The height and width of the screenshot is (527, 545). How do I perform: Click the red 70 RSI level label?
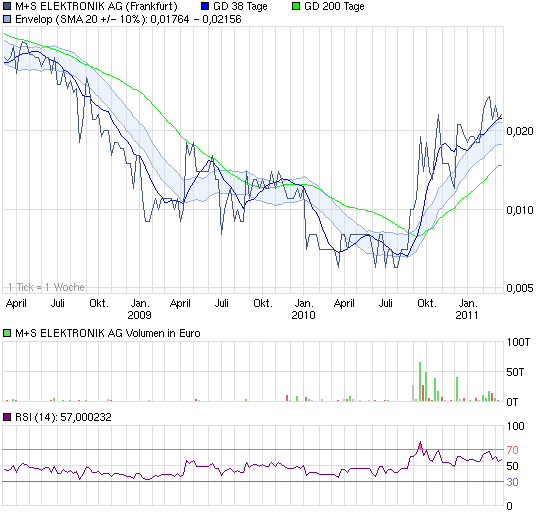click(512, 450)
